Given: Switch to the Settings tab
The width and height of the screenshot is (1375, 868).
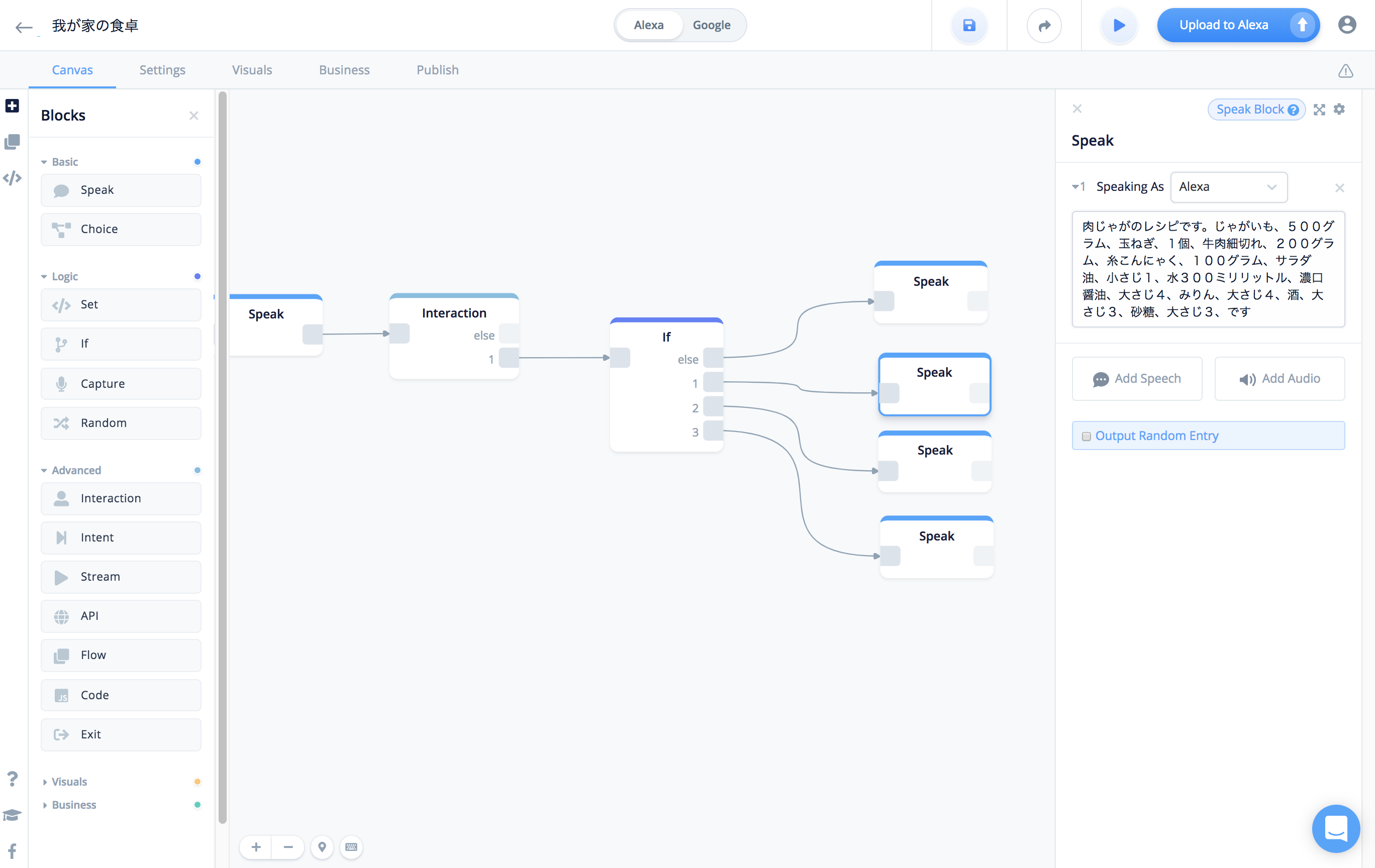Looking at the screenshot, I should tap(162, 70).
